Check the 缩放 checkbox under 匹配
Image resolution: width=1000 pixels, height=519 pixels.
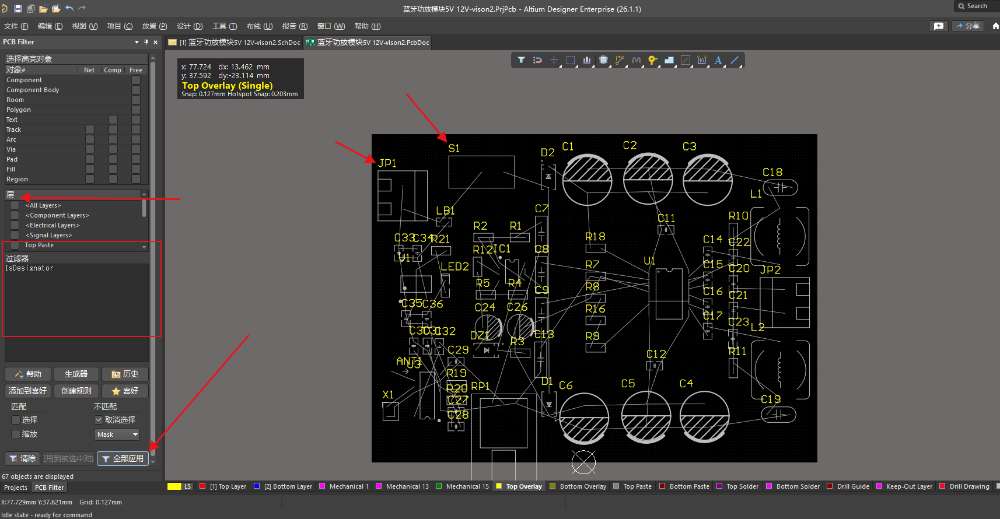(x=16, y=434)
